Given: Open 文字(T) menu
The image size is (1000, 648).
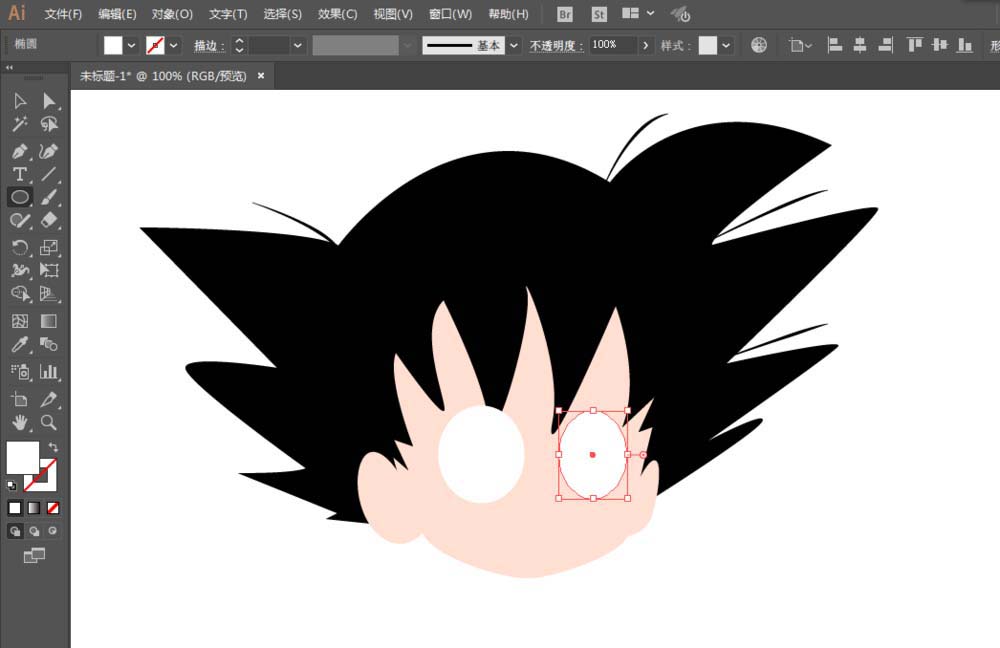Looking at the screenshot, I should (228, 14).
